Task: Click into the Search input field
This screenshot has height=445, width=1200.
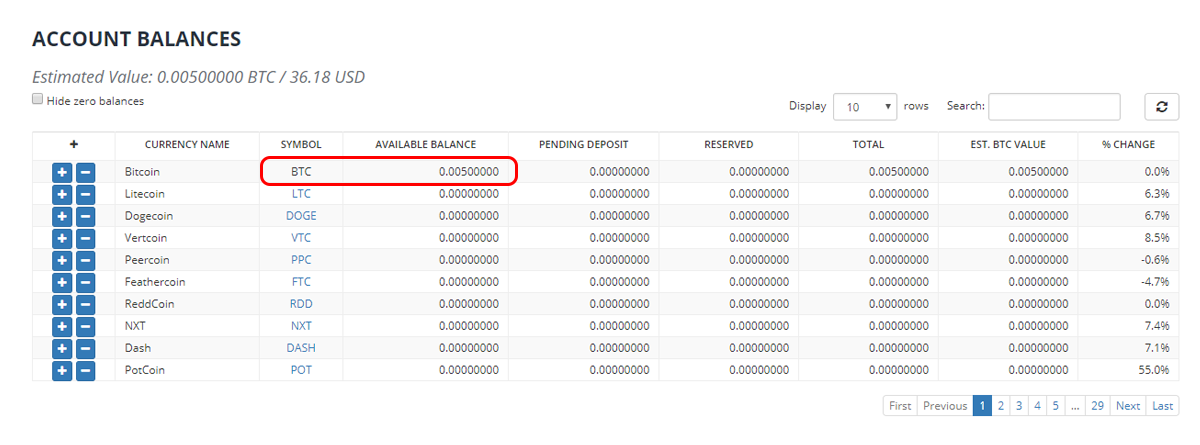Action: pyautogui.click(x=1054, y=106)
